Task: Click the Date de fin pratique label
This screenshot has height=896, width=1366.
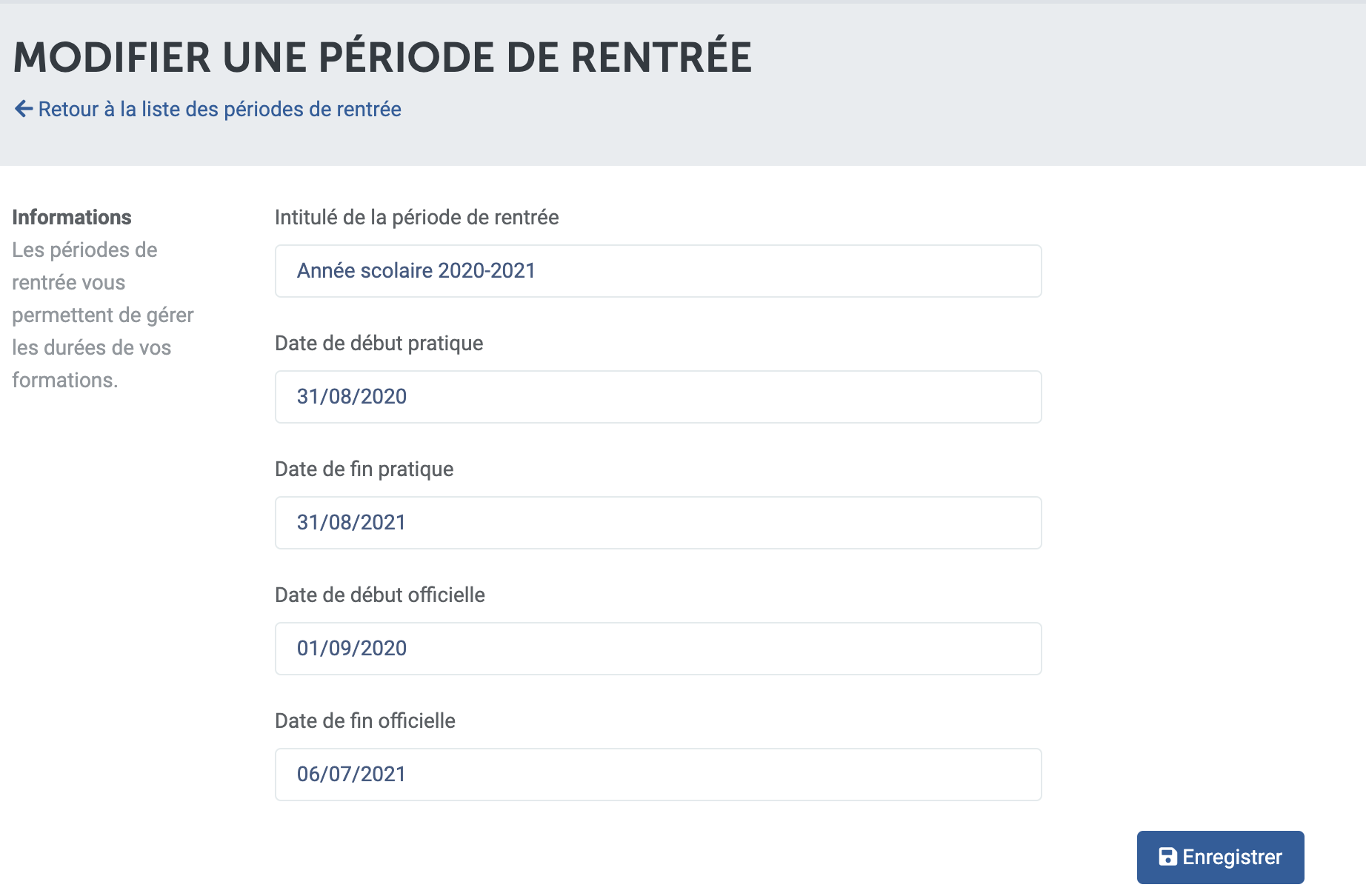Action: 364,469
